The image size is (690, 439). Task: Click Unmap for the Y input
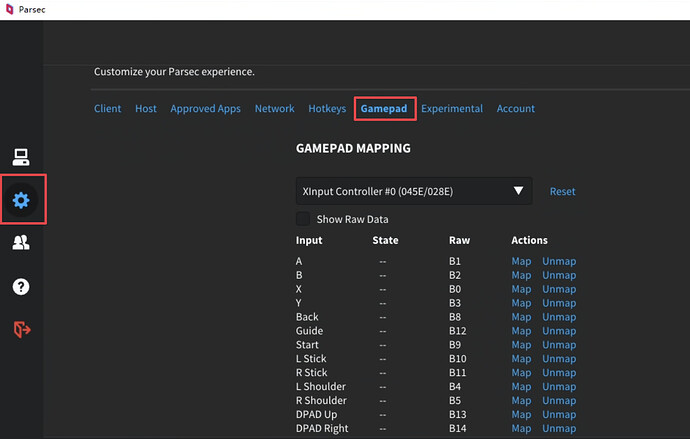[x=559, y=303]
